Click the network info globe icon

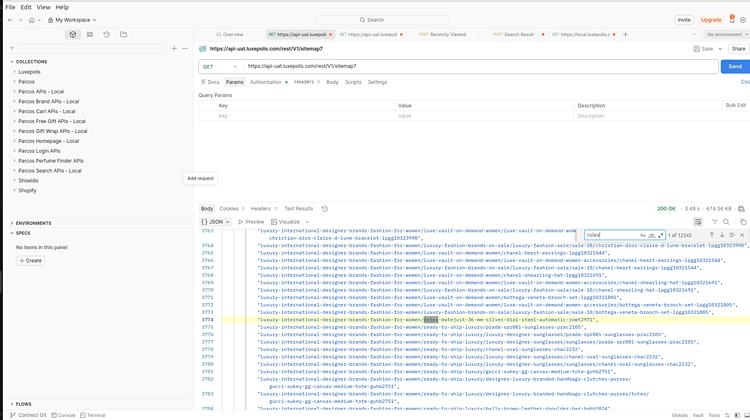click(x=741, y=209)
